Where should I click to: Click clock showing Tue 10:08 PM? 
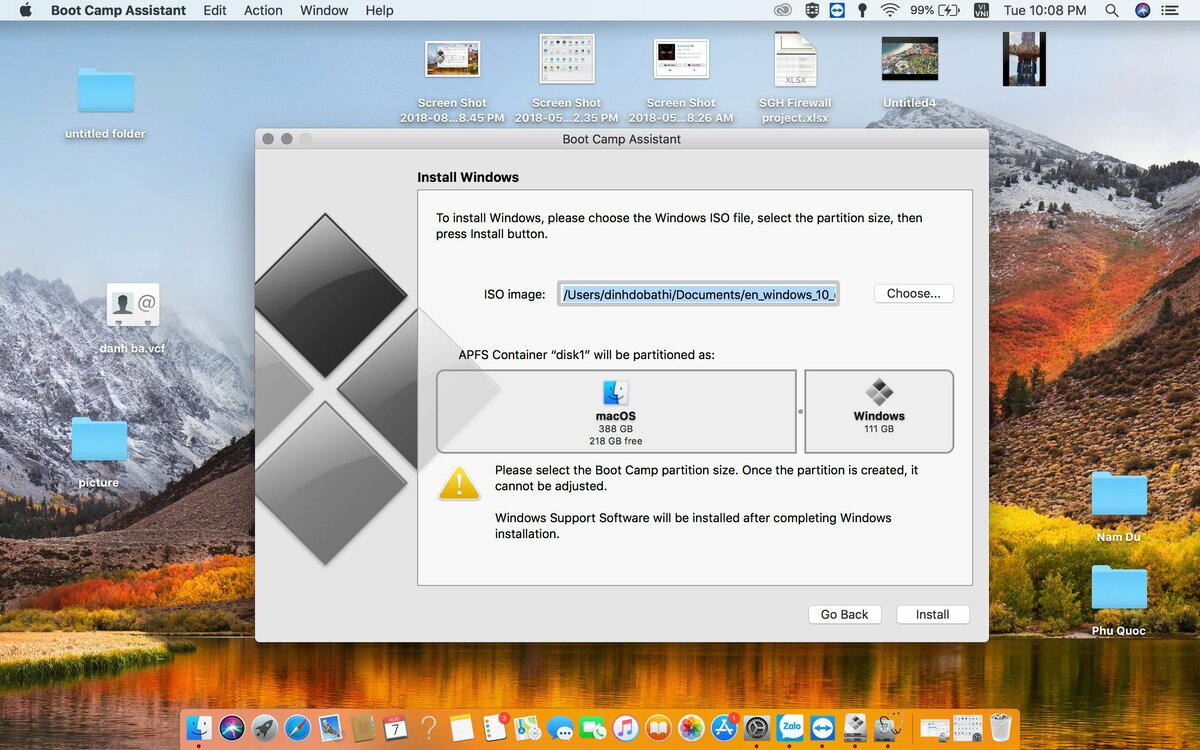tap(1045, 10)
